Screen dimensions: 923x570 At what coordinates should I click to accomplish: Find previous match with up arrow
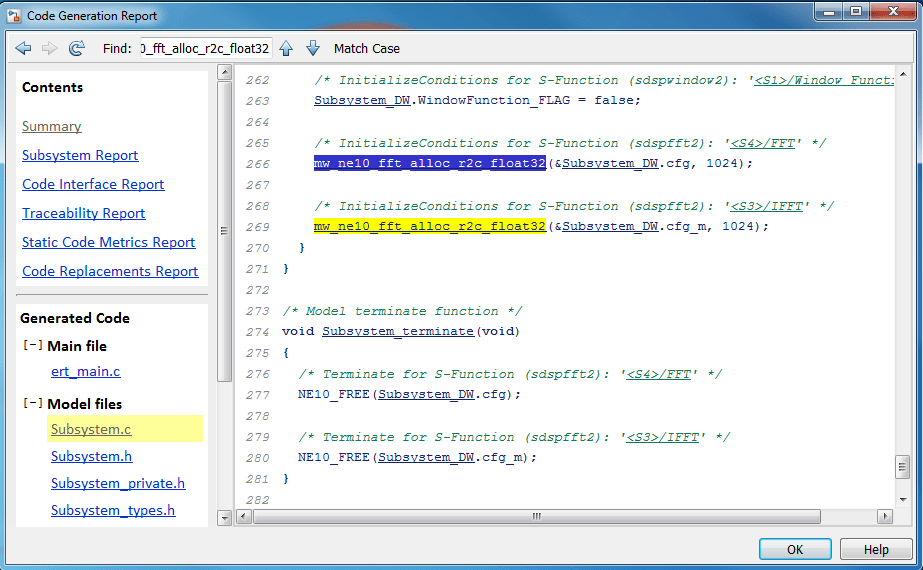pos(286,48)
